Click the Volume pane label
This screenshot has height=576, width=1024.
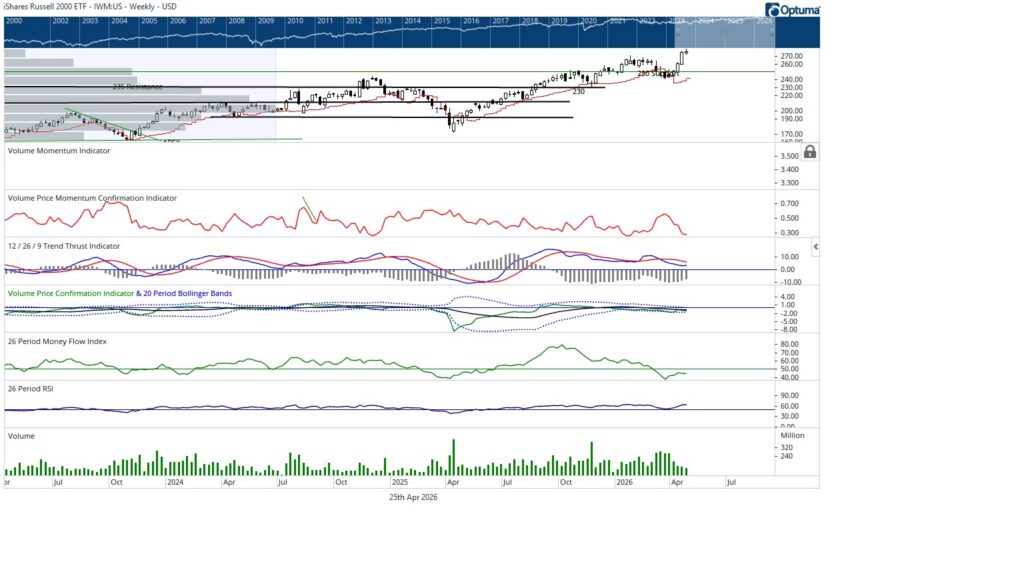22,436
